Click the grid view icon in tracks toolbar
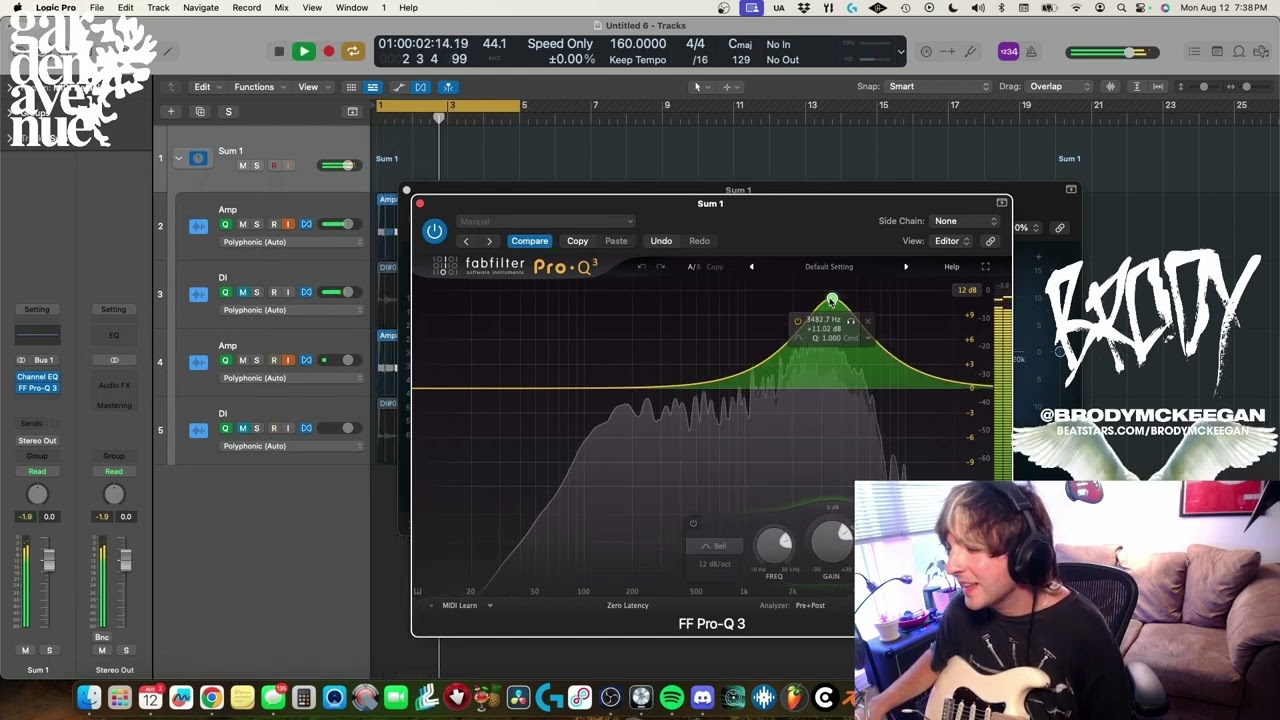 coord(351,87)
